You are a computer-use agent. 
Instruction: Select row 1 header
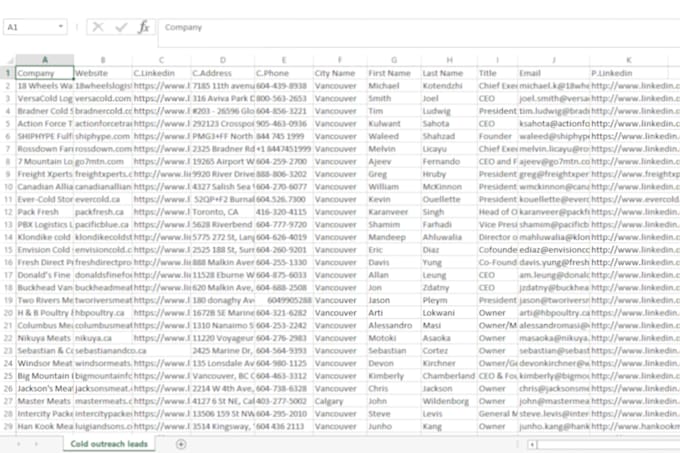click(x=8, y=73)
